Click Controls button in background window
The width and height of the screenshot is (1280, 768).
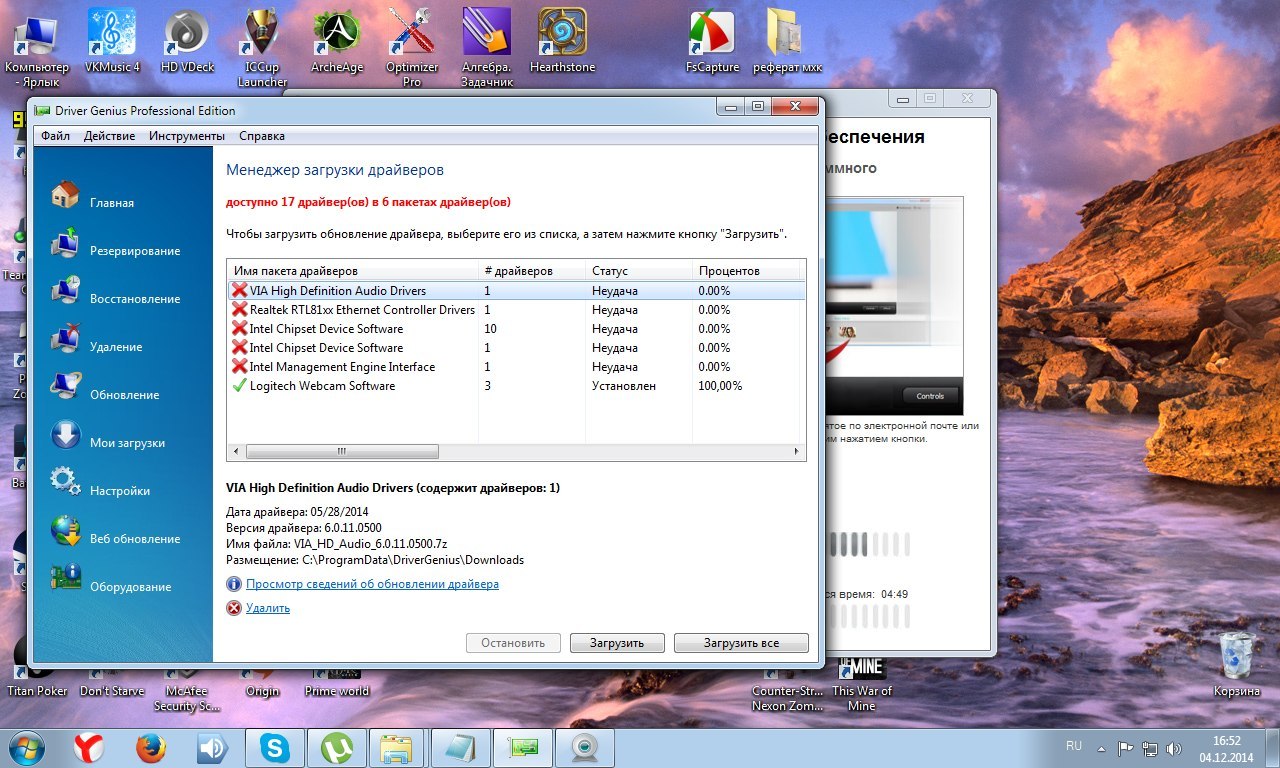[x=930, y=396]
